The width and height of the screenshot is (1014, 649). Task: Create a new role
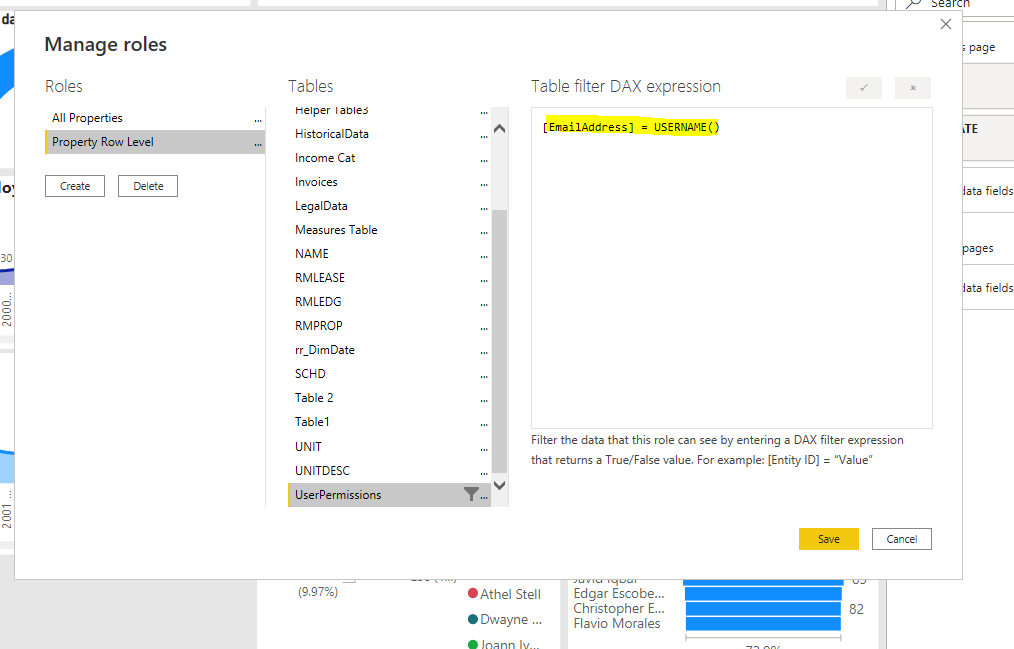pos(75,186)
